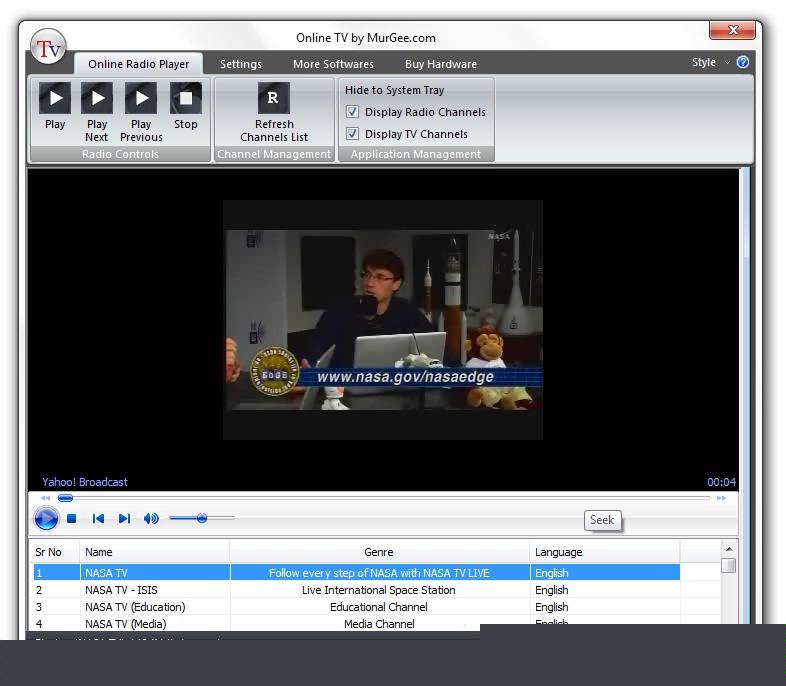This screenshot has width=786, height=686.
Task: Click the Play Previous ribbon button
Action: (x=141, y=112)
